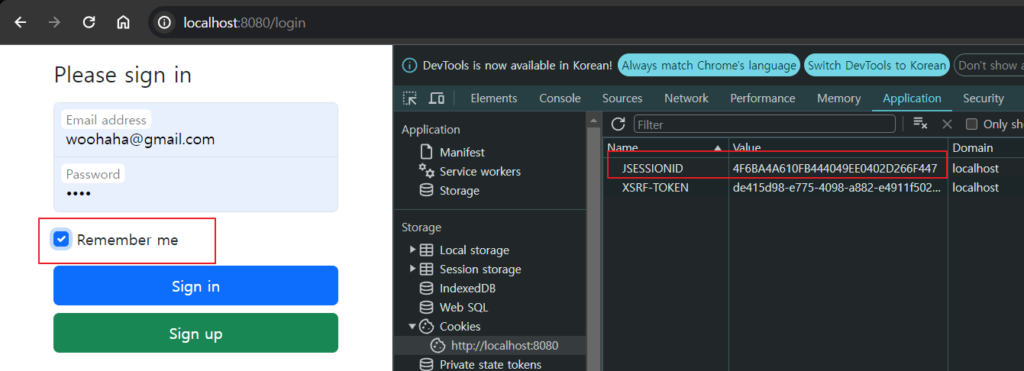The image size is (1024, 371).
Task: Click the browser forward arrow
Action: point(55,23)
